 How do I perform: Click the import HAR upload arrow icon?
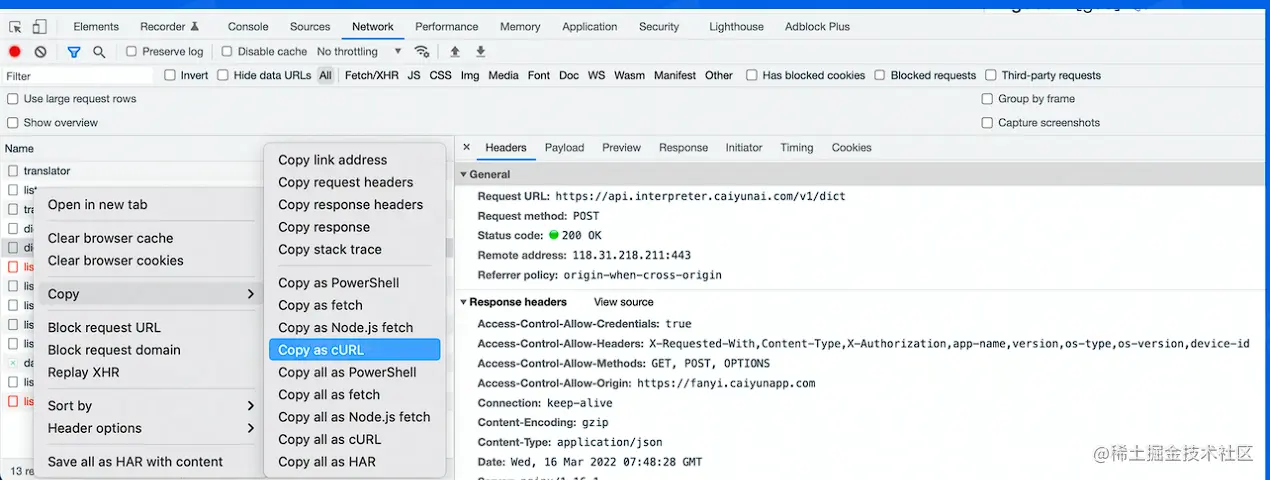pyautogui.click(x=455, y=52)
